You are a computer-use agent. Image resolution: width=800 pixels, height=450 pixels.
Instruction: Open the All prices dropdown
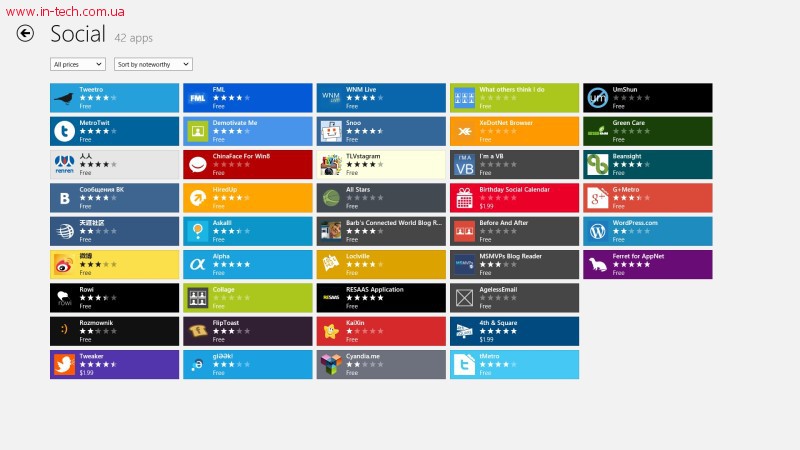click(78, 64)
